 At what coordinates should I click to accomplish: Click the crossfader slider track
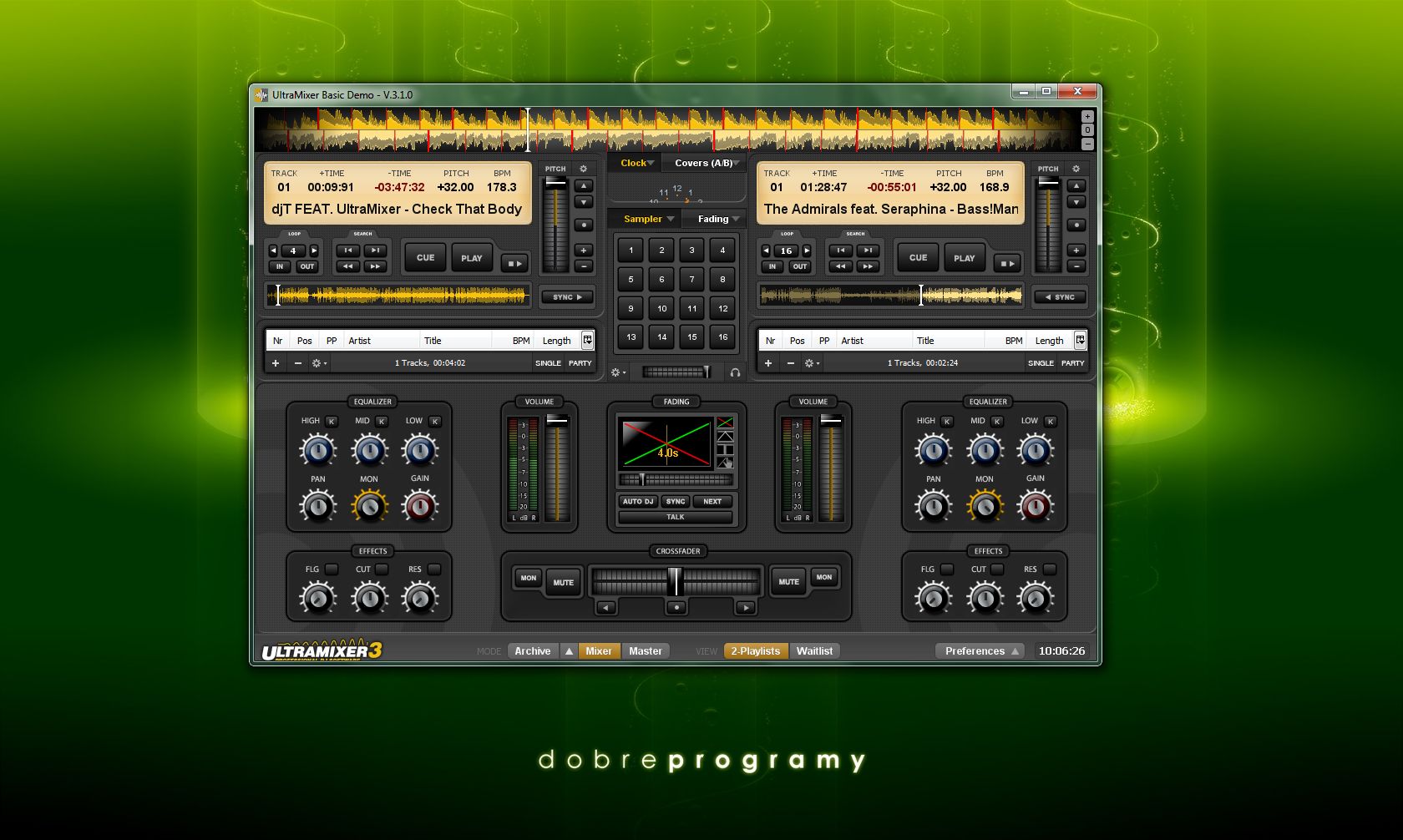676,581
